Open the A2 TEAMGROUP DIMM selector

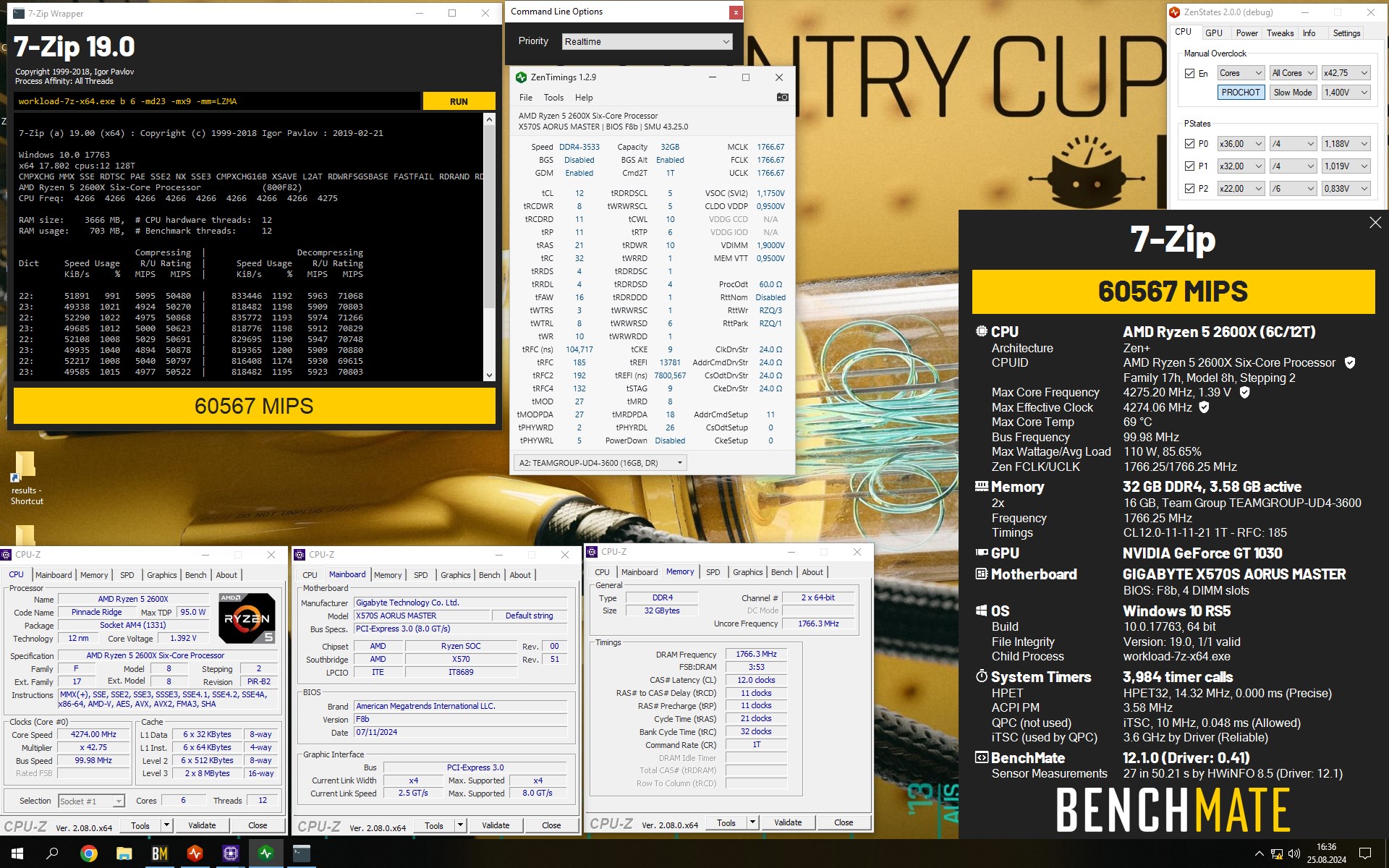(600, 463)
